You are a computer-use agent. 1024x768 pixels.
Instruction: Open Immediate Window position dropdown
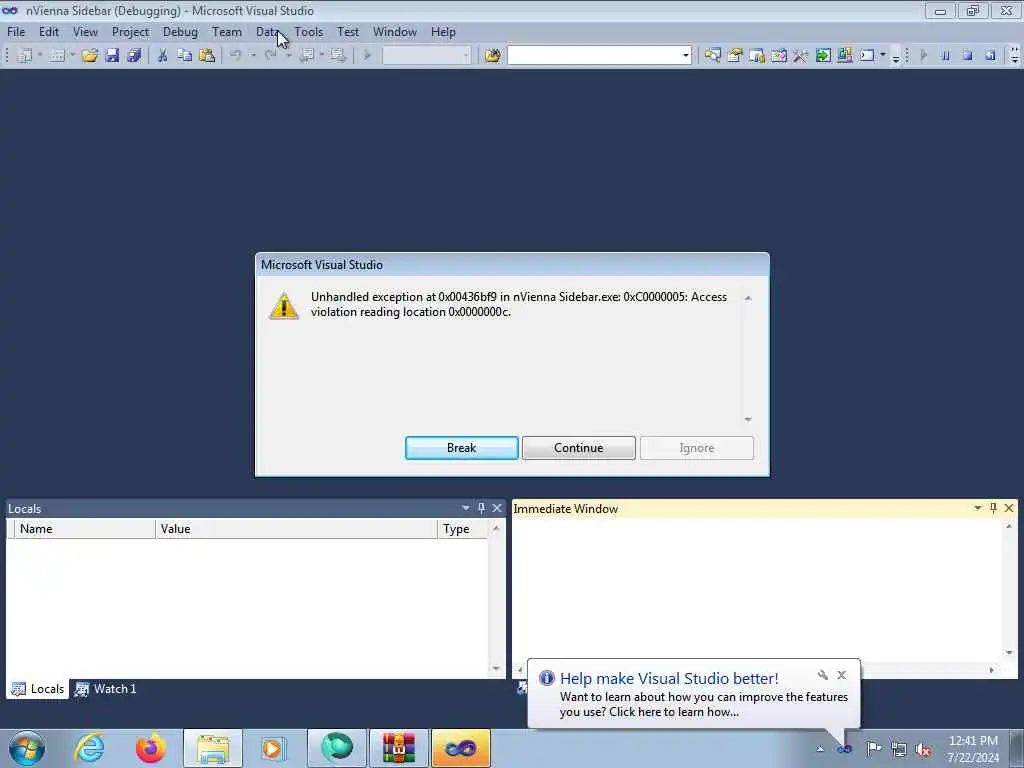coord(978,508)
